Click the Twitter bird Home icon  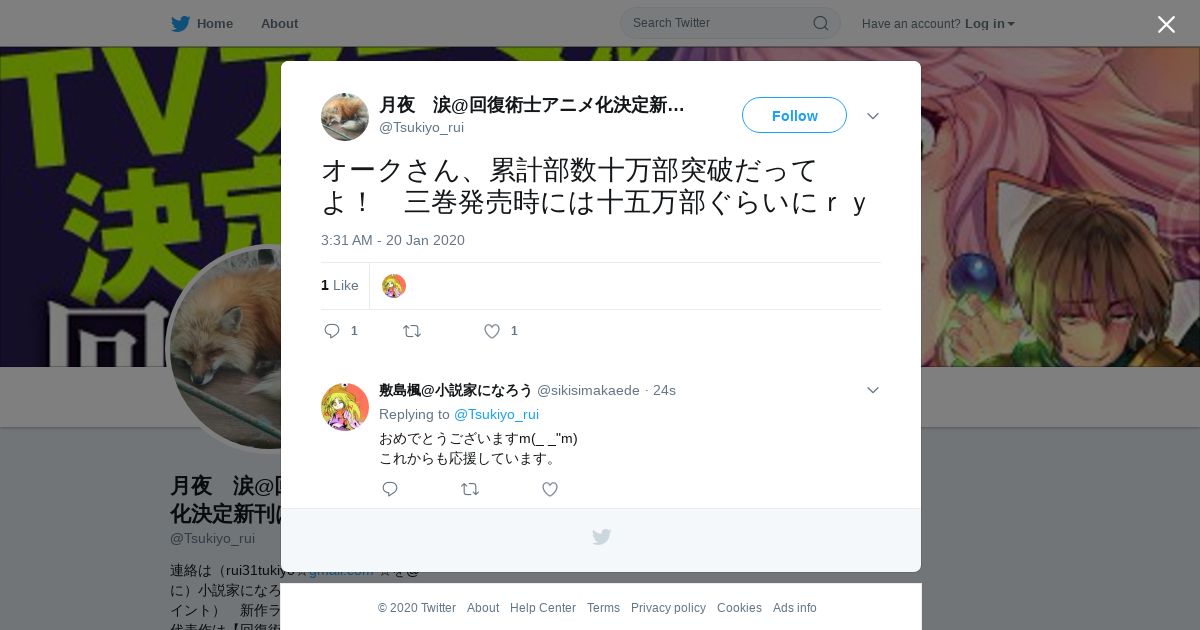tap(180, 23)
